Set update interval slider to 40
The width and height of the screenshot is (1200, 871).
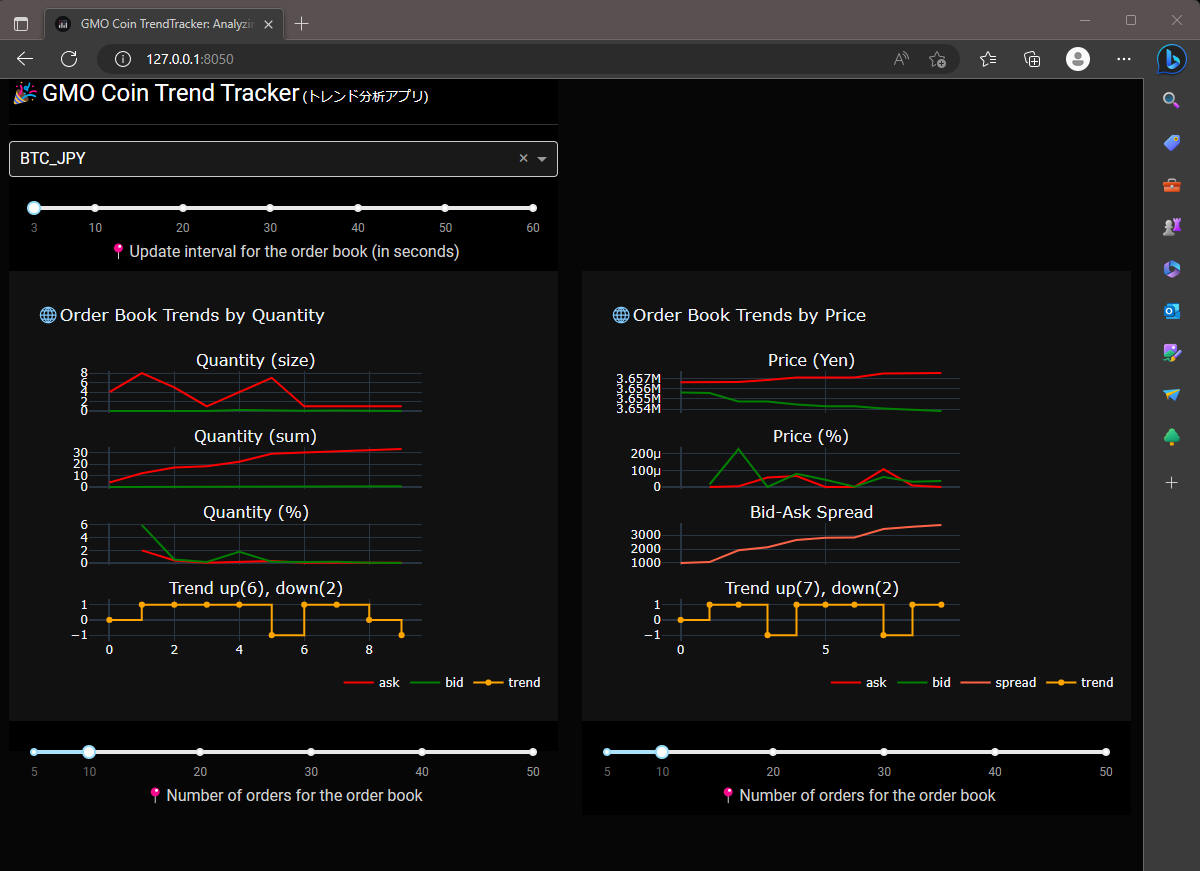coord(358,208)
